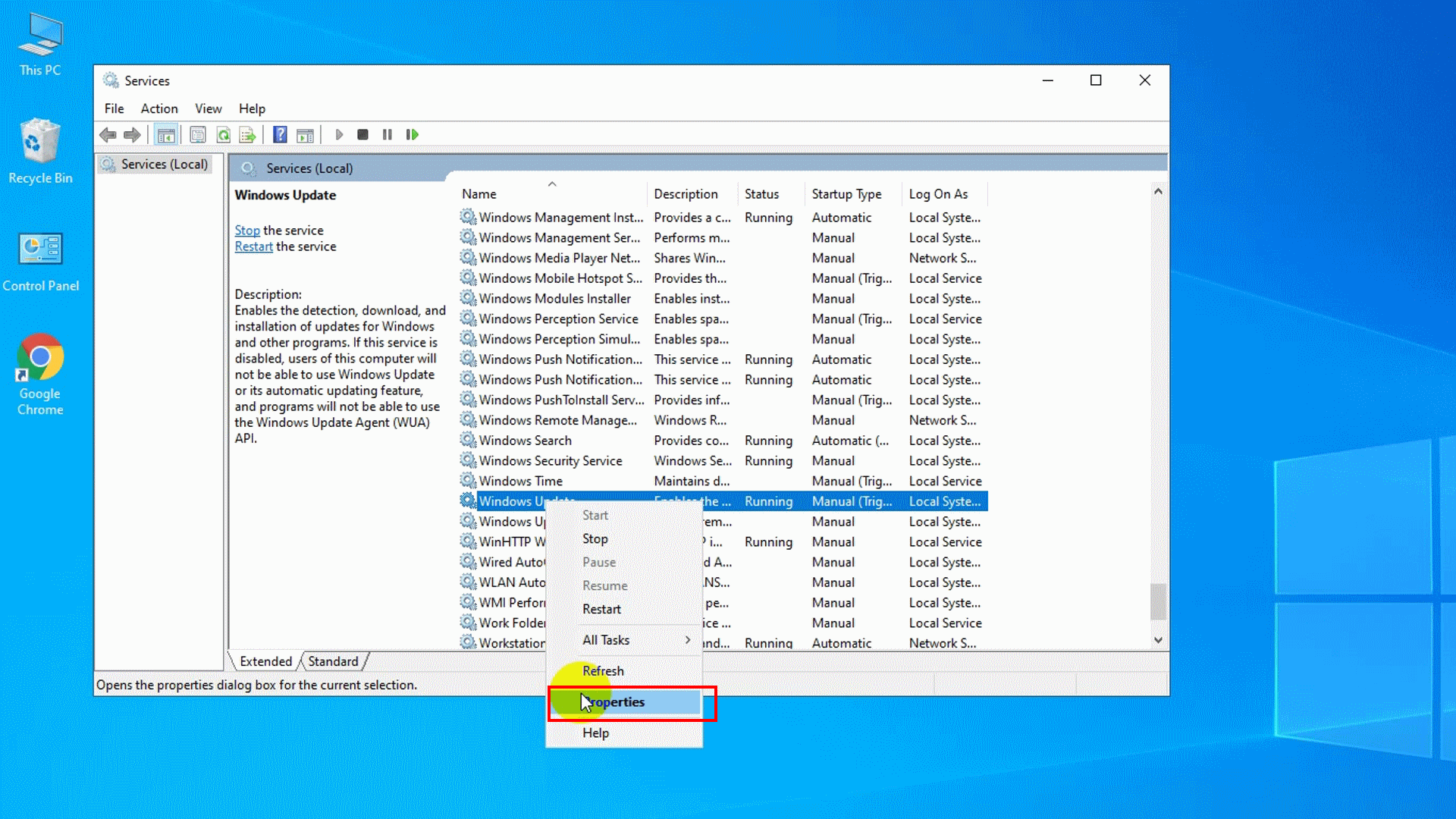Select Windows Time service name
The width and height of the screenshot is (1456, 819).
521,481
